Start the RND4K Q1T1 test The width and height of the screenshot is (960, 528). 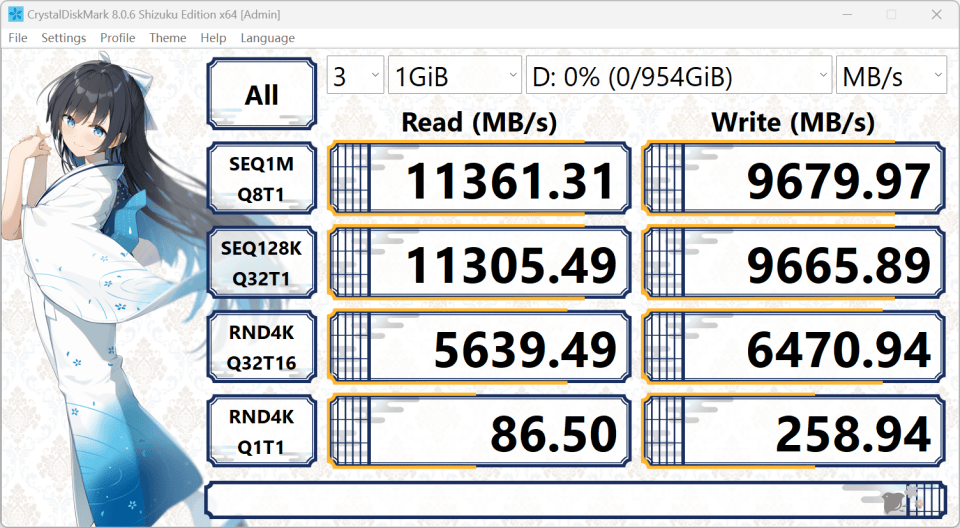pyautogui.click(x=261, y=431)
